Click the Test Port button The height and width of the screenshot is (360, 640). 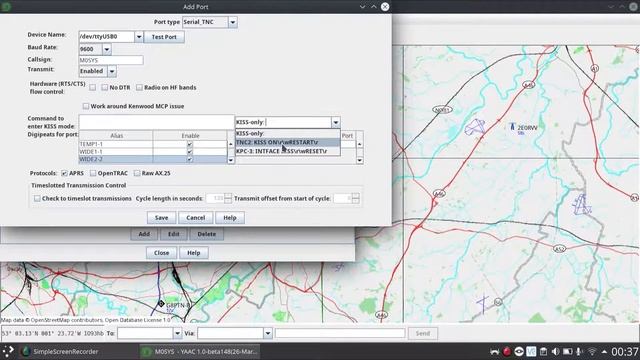click(164, 37)
